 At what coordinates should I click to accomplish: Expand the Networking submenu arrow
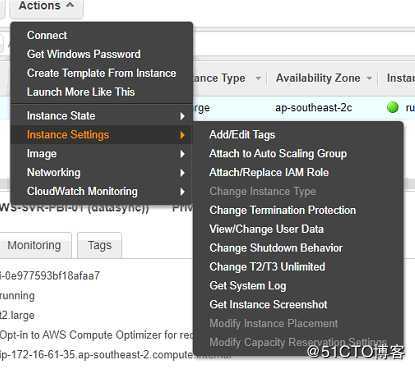click(x=182, y=173)
